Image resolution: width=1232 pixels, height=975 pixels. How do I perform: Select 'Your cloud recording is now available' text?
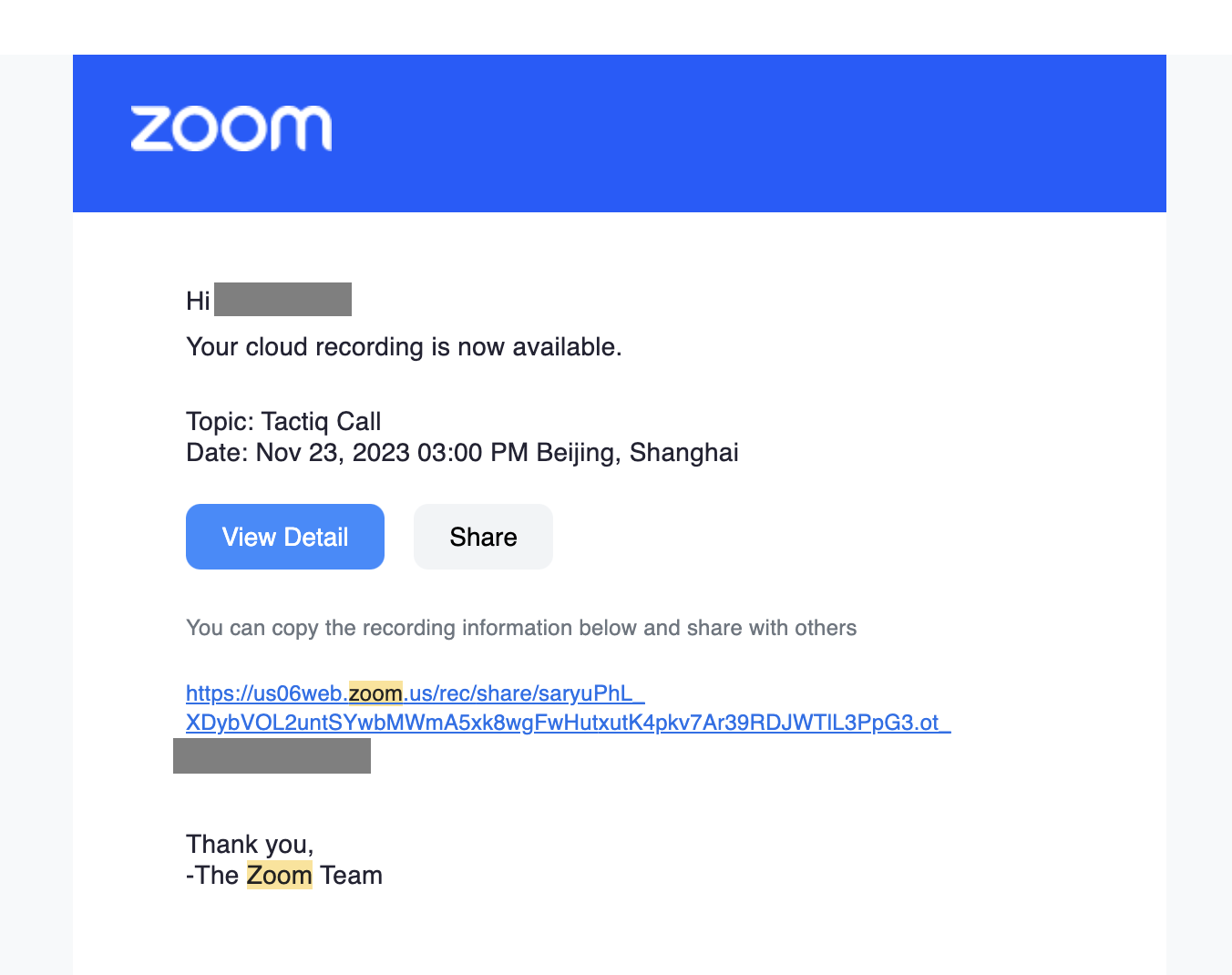tap(404, 347)
